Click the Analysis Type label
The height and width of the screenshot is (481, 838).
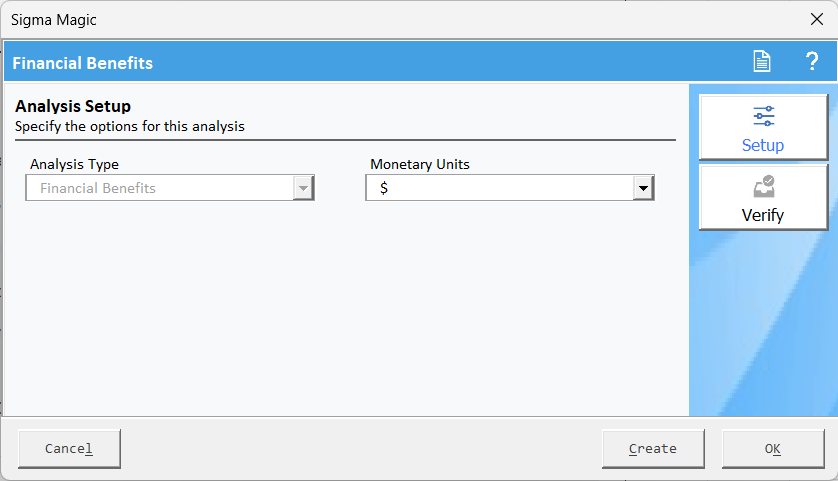click(74, 164)
